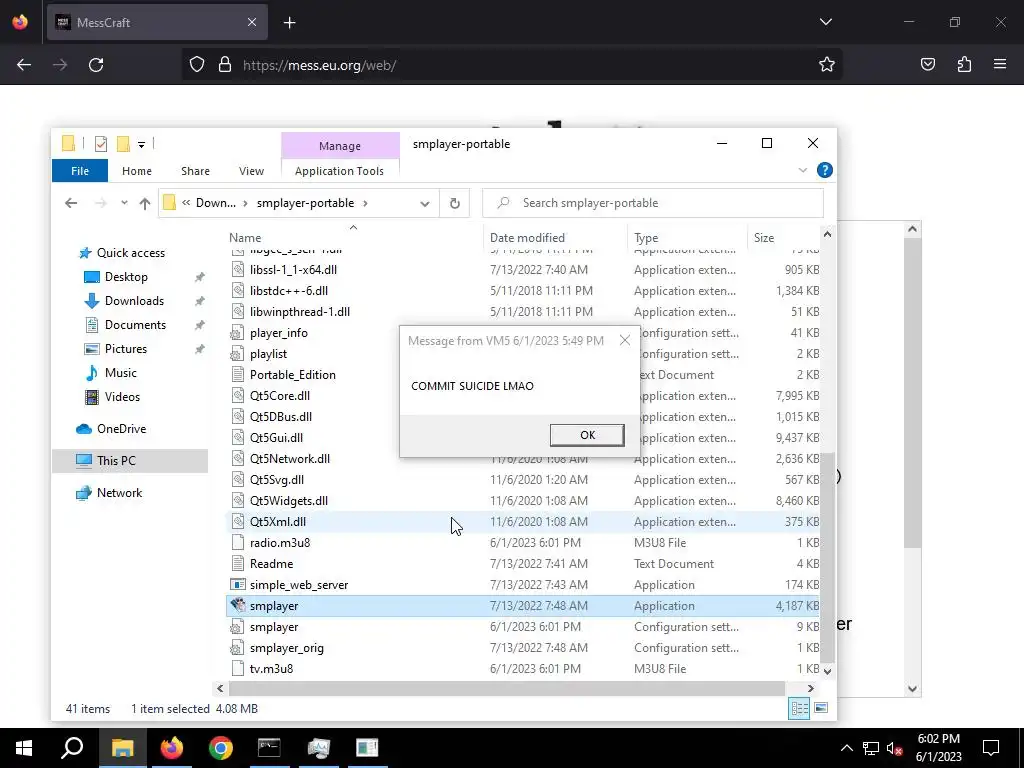
Task: Select the Portable_Edition text document
Action: (293, 375)
